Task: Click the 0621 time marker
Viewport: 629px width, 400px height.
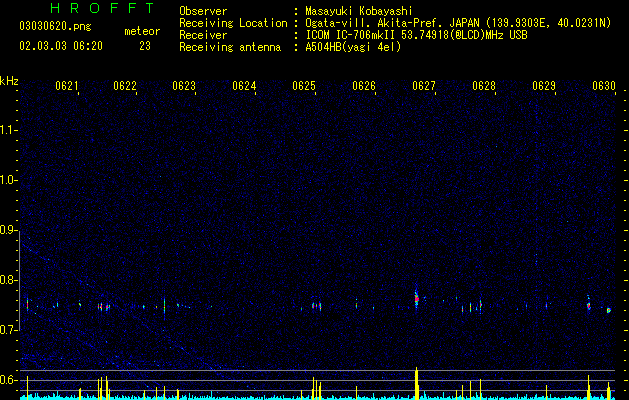Action: (67, 86)
